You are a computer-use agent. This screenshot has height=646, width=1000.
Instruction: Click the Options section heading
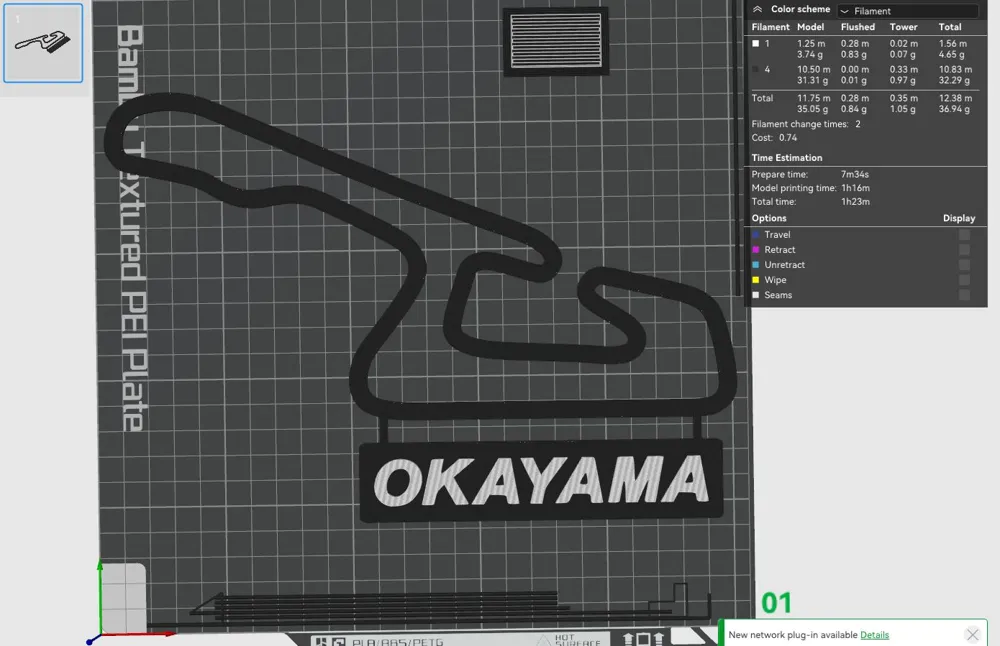click(769, 218)
